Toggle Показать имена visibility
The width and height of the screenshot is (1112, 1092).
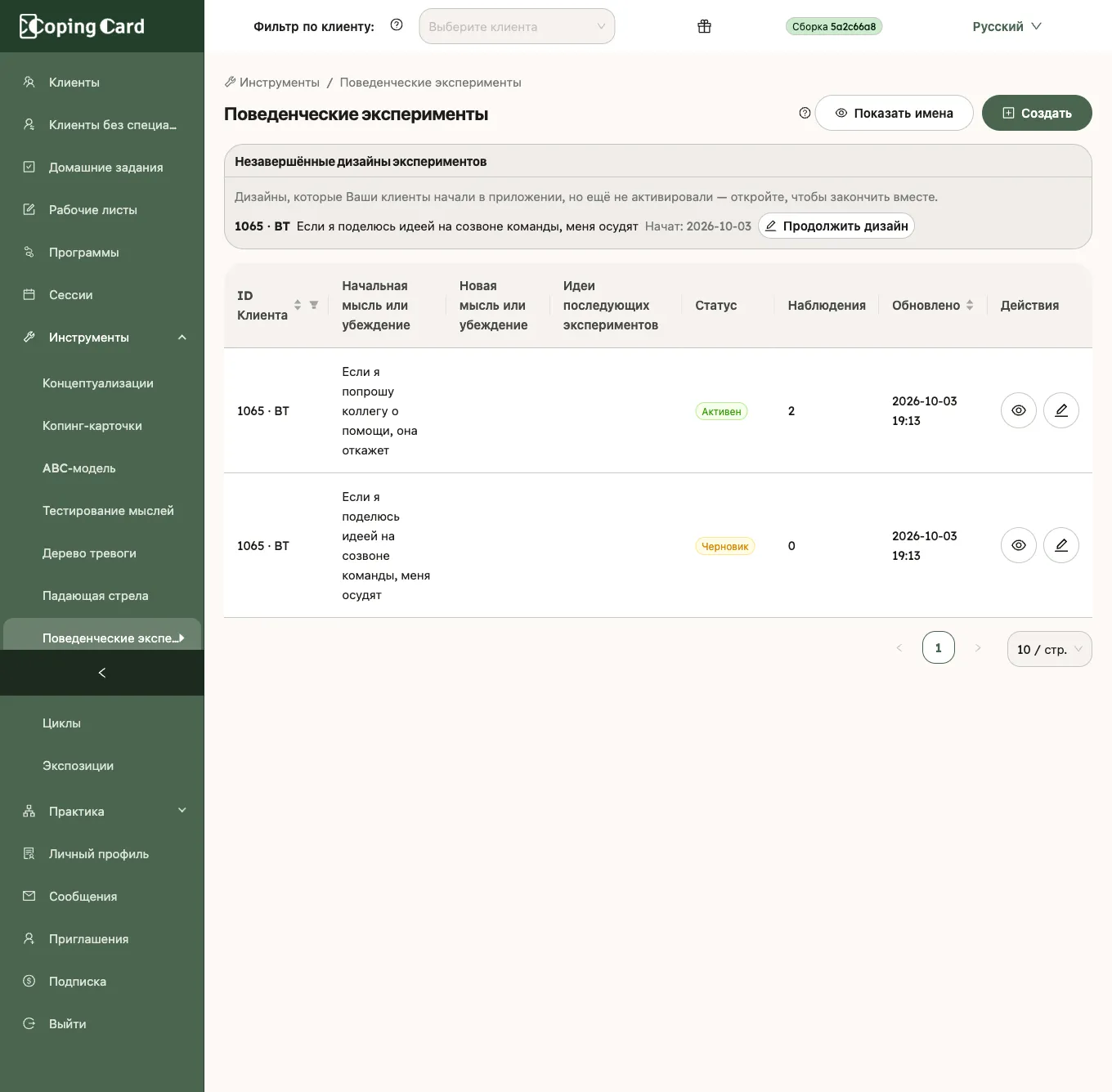point(894,113)
